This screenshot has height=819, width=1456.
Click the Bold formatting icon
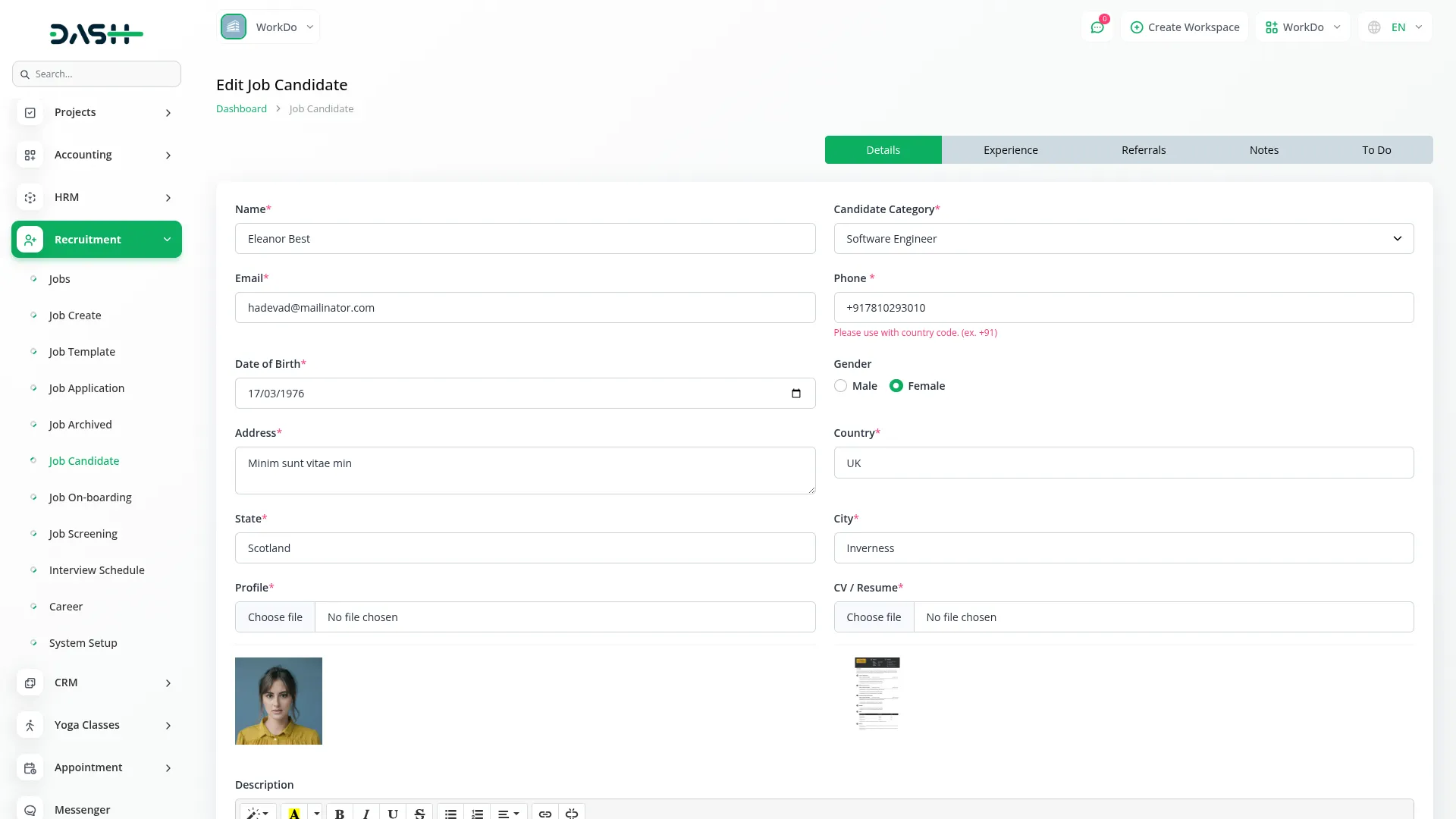click(x=339, y=813)
